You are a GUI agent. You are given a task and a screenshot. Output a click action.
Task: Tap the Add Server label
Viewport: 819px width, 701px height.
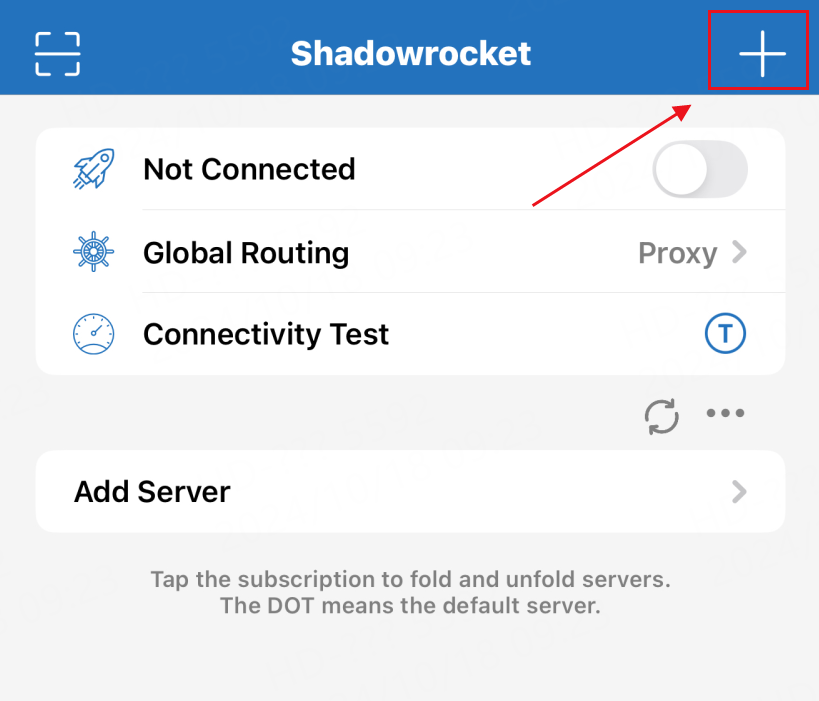pos(152,492)
